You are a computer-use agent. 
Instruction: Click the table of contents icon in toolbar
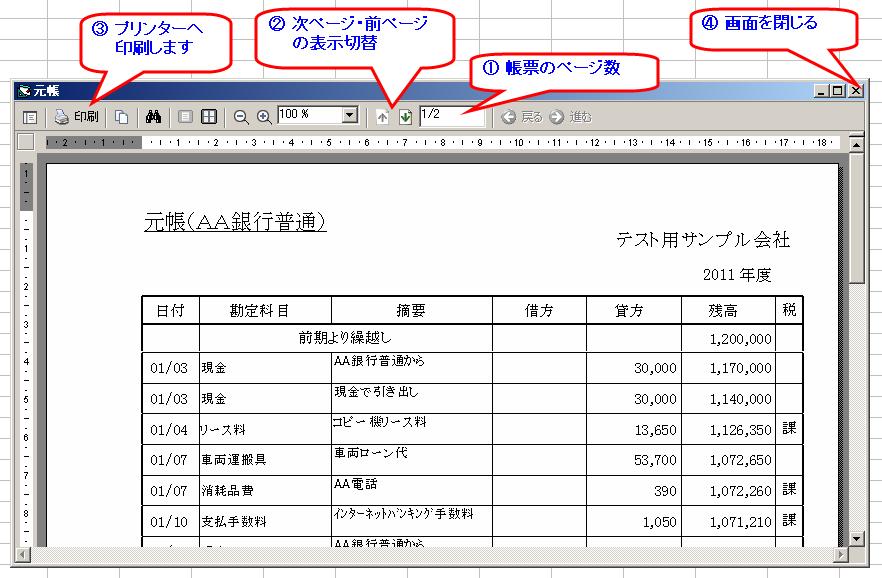pyautogui.click(x=30, y=117)
